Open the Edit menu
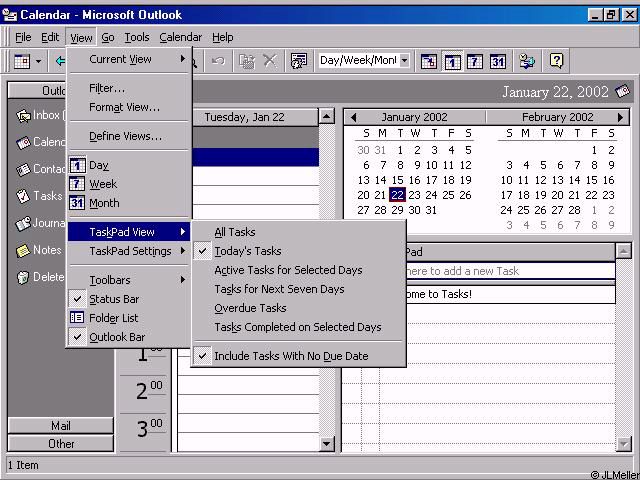 pos(50,38)
